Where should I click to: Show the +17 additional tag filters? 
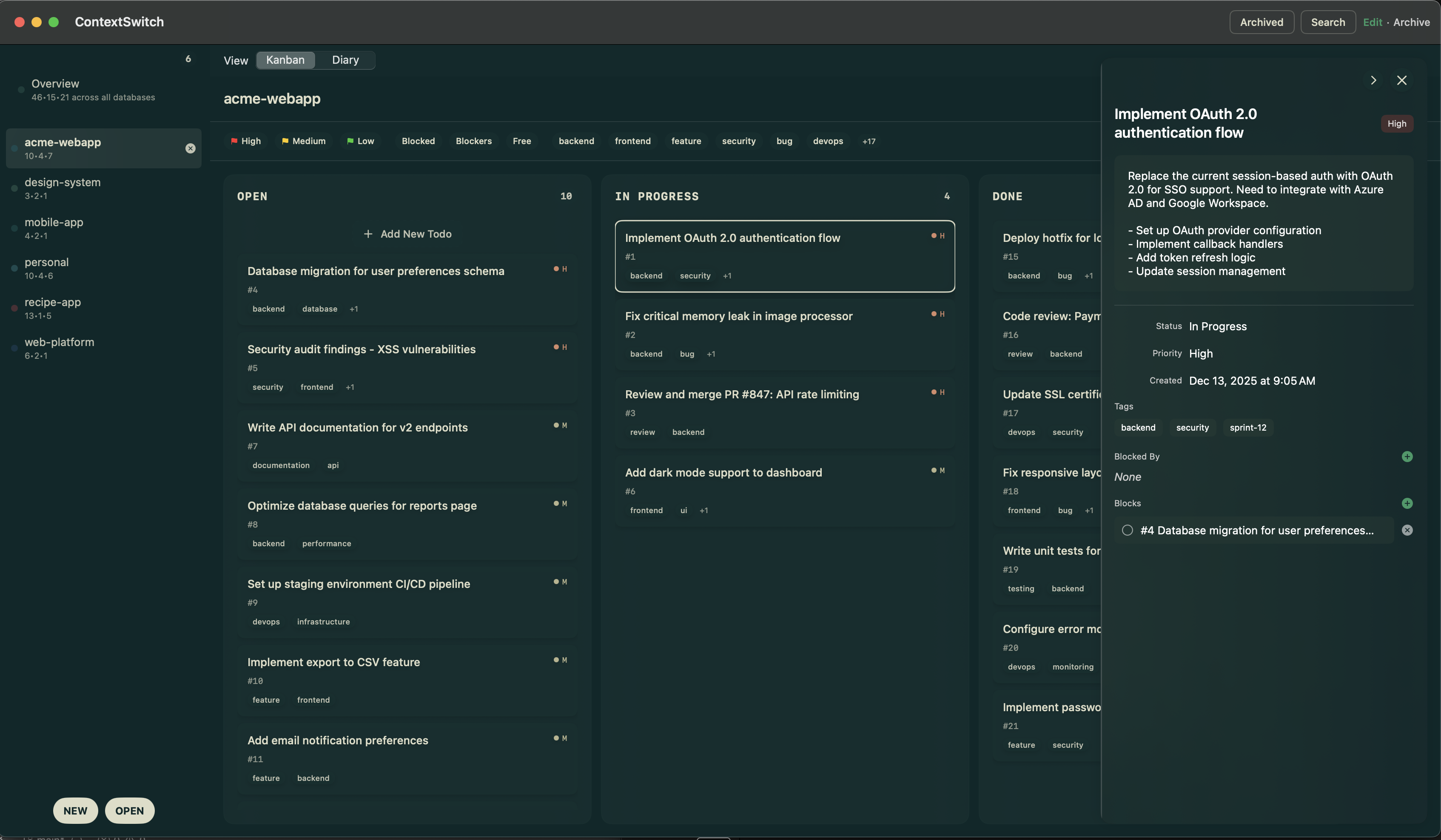[x=869, y=141]
